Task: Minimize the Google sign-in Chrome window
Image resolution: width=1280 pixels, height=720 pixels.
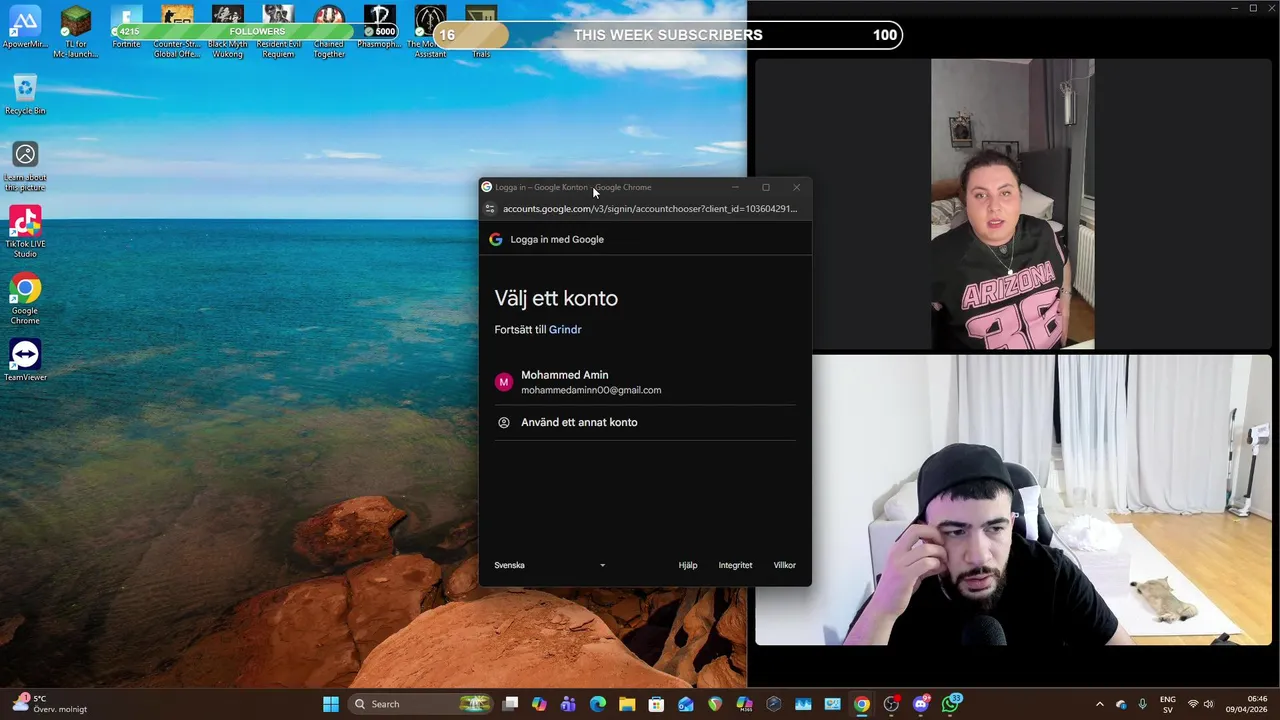Action: [735, 187]
